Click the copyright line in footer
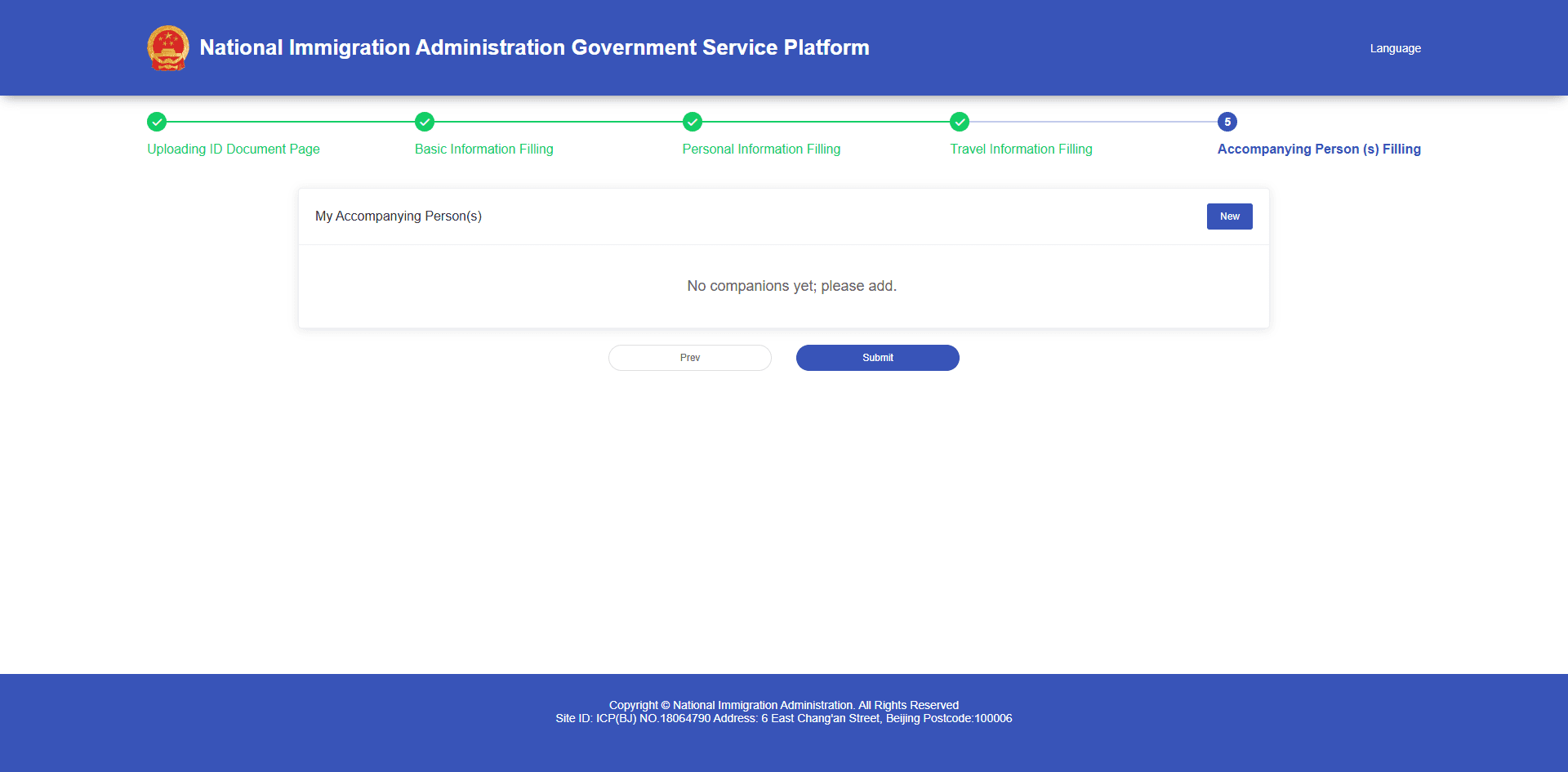The height and width of the screenshot is (772, 1568). [784, 705]
